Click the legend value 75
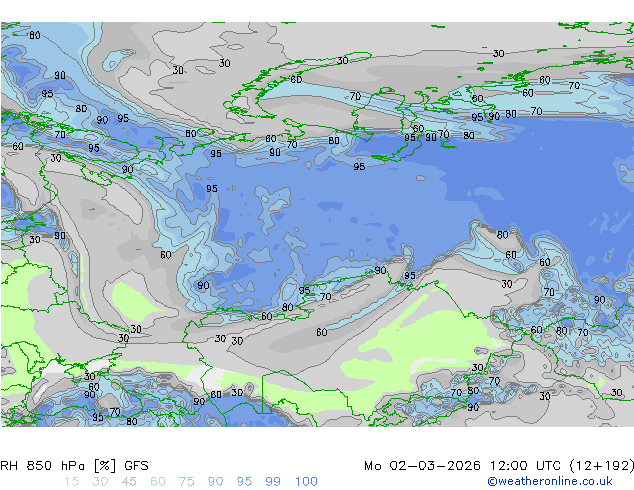 coord(186,482)
